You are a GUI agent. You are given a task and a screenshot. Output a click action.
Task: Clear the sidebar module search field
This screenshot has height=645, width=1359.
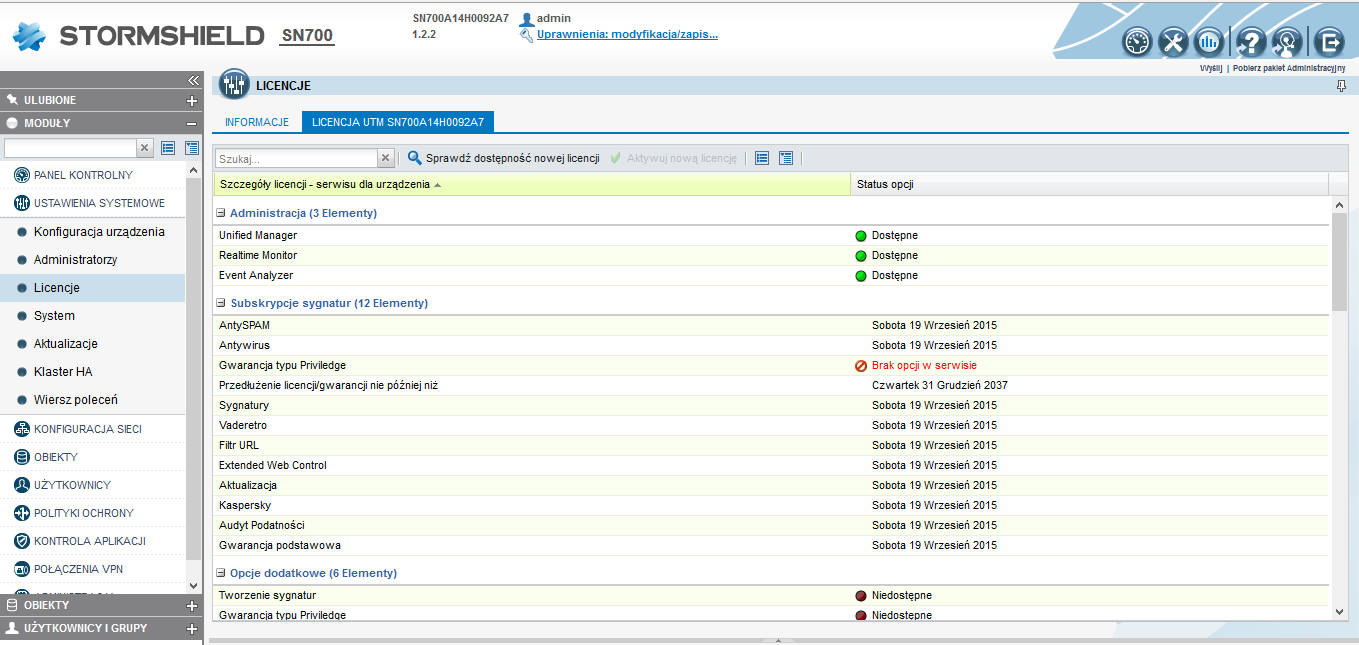pos(145,148)
